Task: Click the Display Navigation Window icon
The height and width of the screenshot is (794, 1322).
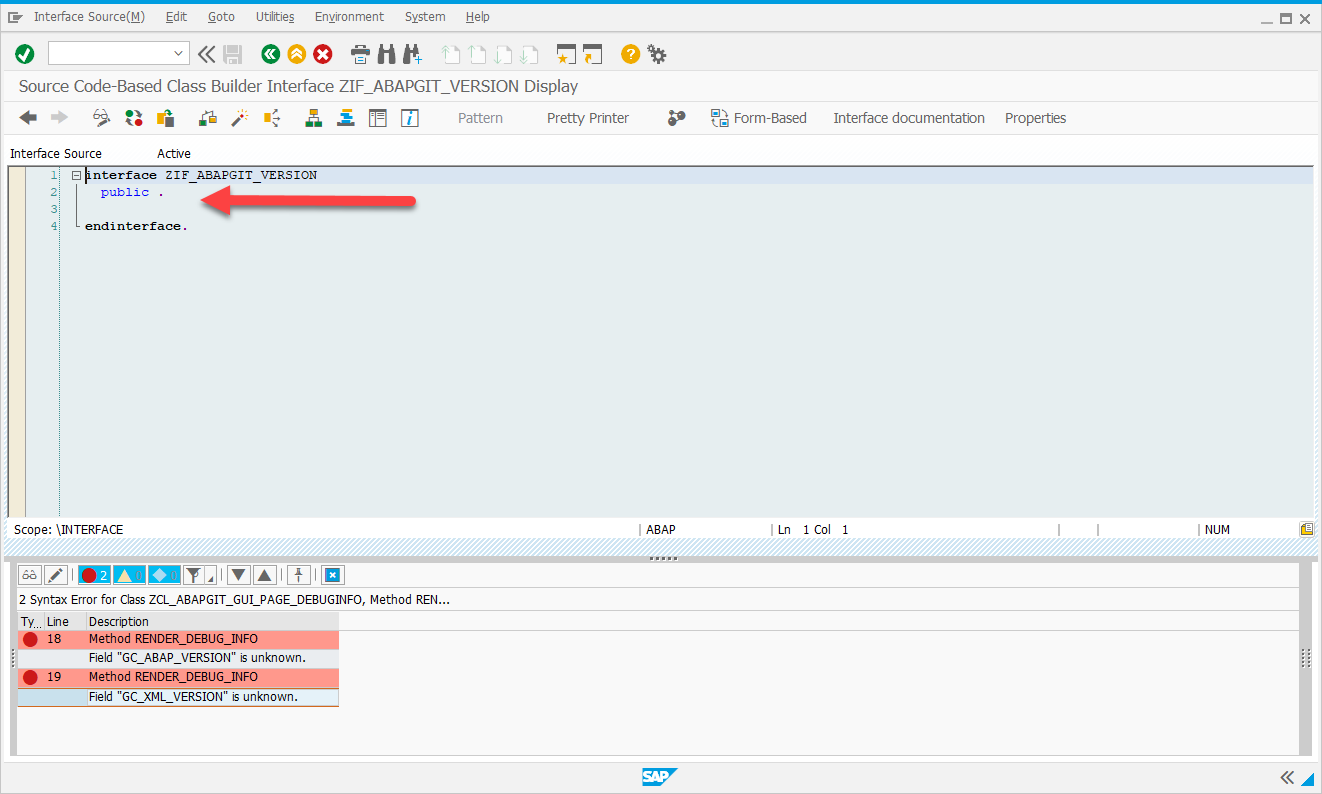Action: pyautogui.click(x=346, y=118)
